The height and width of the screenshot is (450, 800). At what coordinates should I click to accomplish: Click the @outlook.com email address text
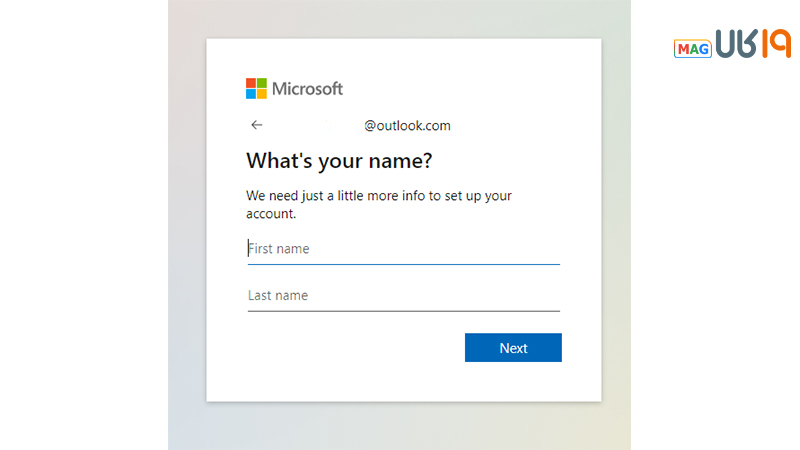407,126
